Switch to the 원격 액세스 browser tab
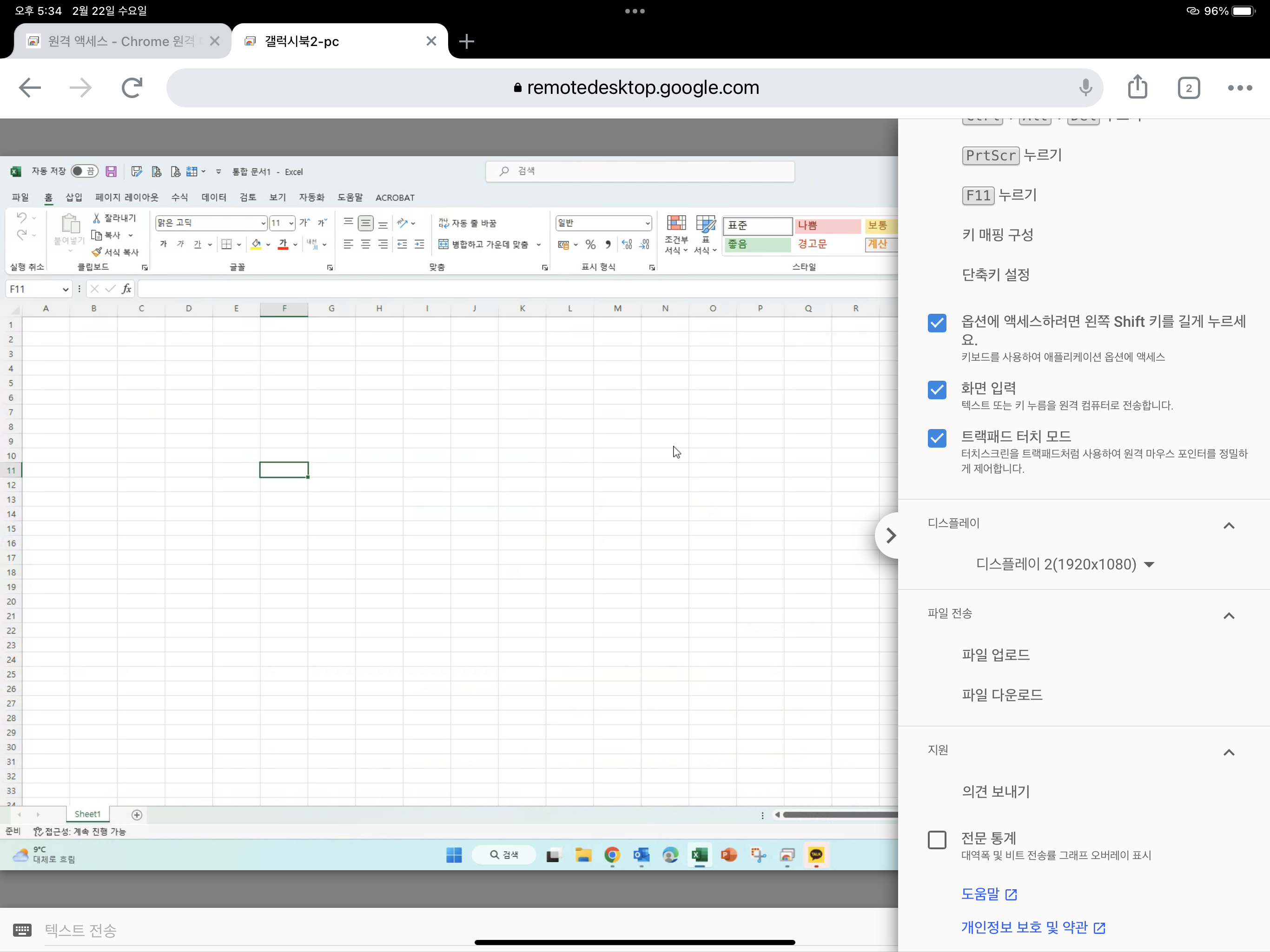 [x=120, y=41]
